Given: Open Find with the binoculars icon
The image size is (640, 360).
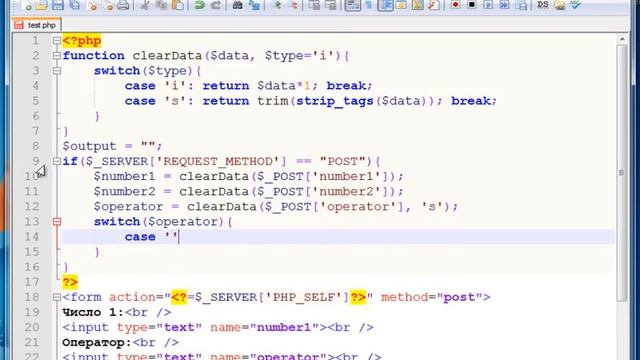Looking at the screenshot, I should click(238, 5).
